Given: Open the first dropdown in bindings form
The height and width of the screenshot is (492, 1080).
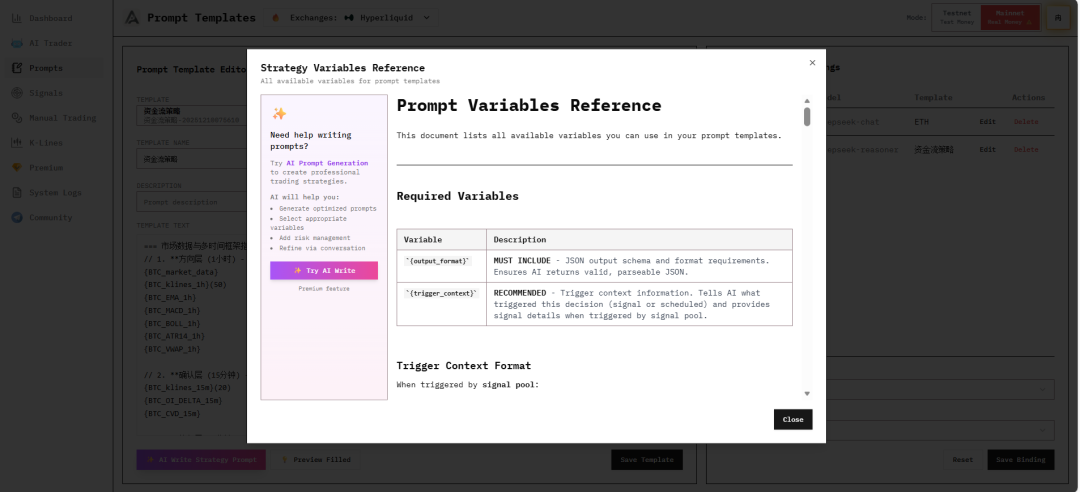Looking at the screenshot, I should tap(940, 389).
